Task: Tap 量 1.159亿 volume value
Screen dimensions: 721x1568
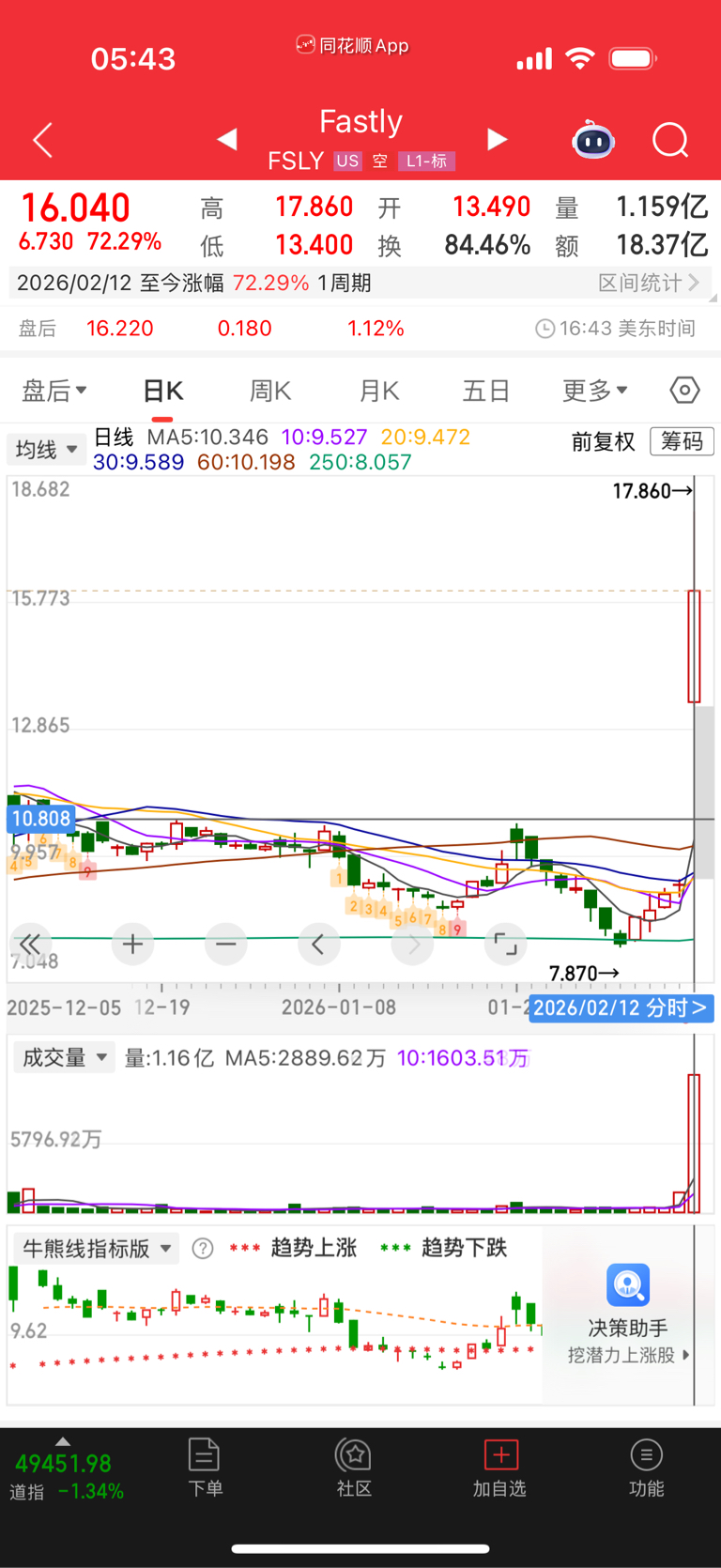Action: (x=632, y=207)
